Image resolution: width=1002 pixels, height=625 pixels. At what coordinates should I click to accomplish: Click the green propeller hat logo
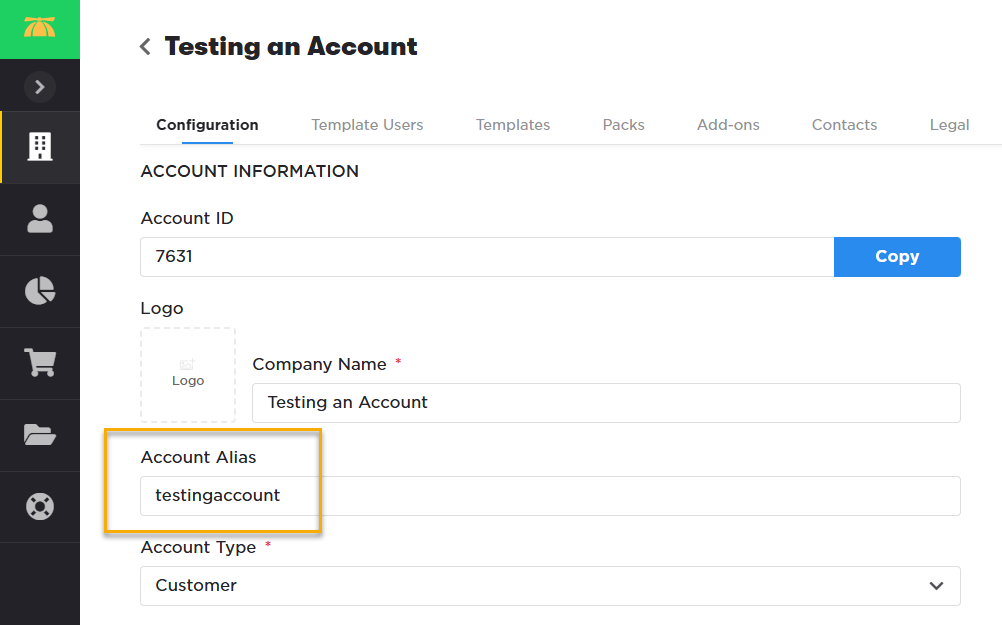39,28
